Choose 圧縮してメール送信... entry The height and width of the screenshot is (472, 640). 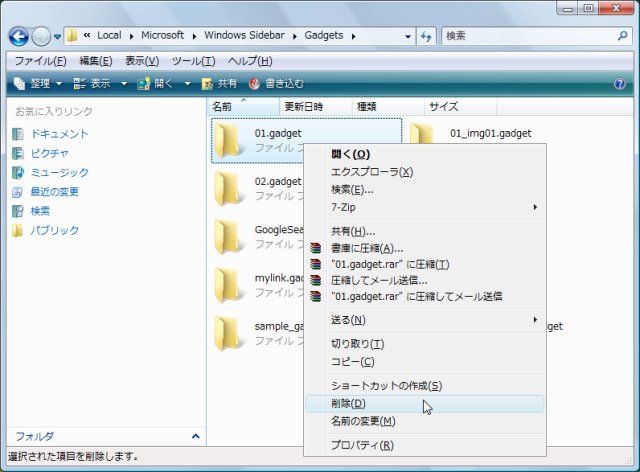(424, 281)
